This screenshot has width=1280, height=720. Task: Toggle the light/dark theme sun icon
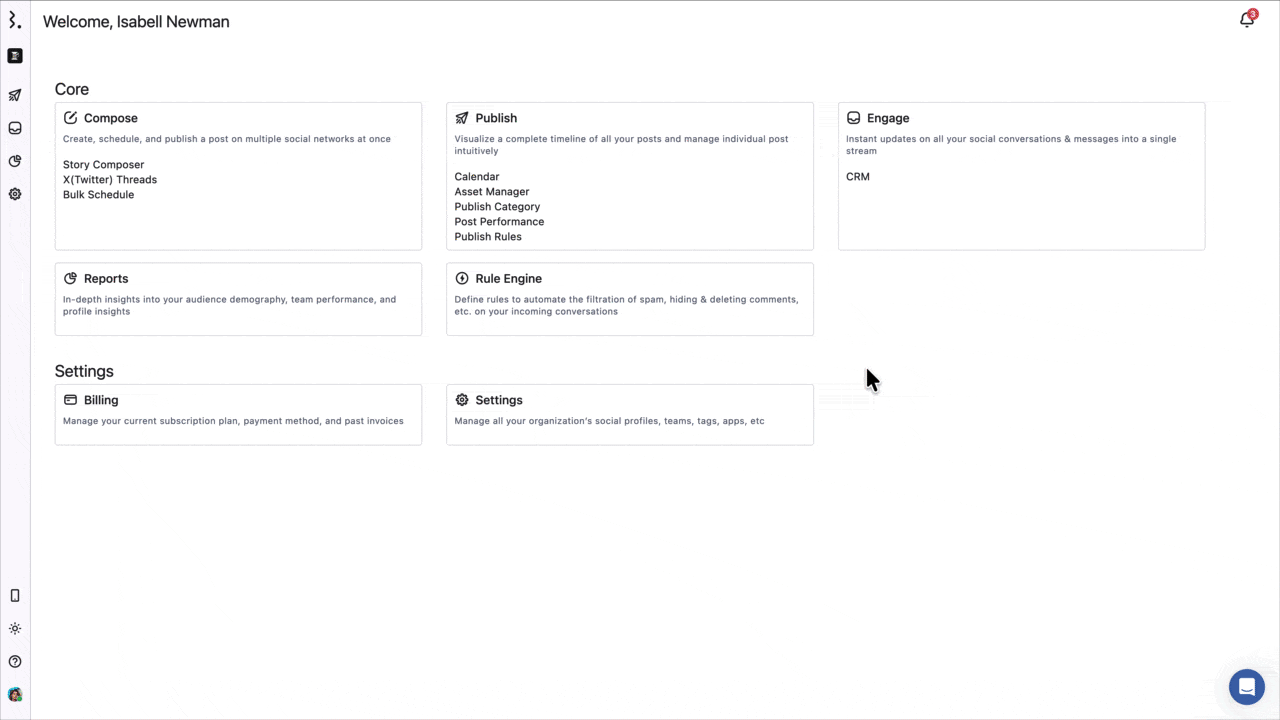pos(15,629)
